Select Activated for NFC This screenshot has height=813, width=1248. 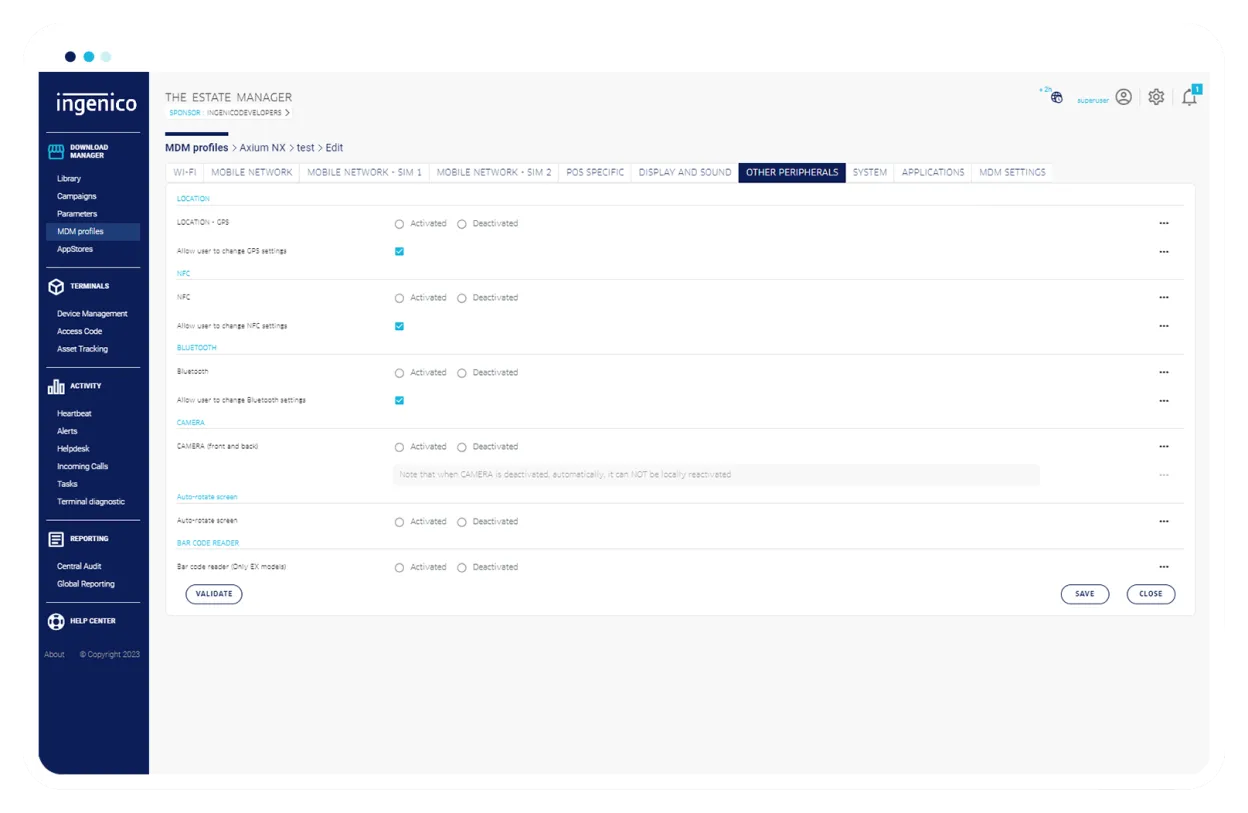(399, 298)
